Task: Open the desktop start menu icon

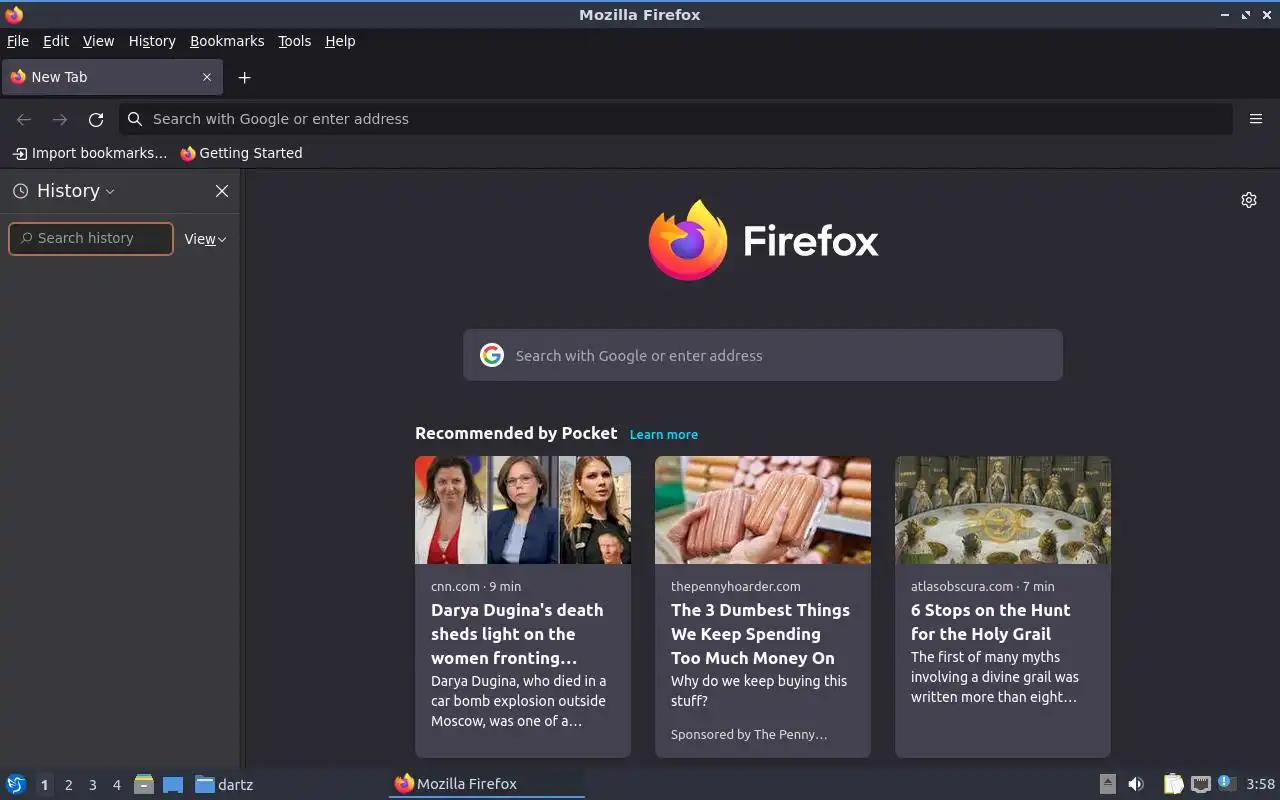Action: pos(16,784)
